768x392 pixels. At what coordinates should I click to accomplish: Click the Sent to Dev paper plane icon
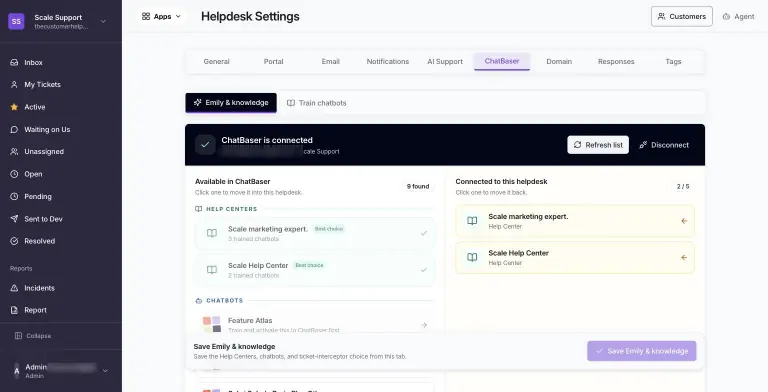(14, 219)
